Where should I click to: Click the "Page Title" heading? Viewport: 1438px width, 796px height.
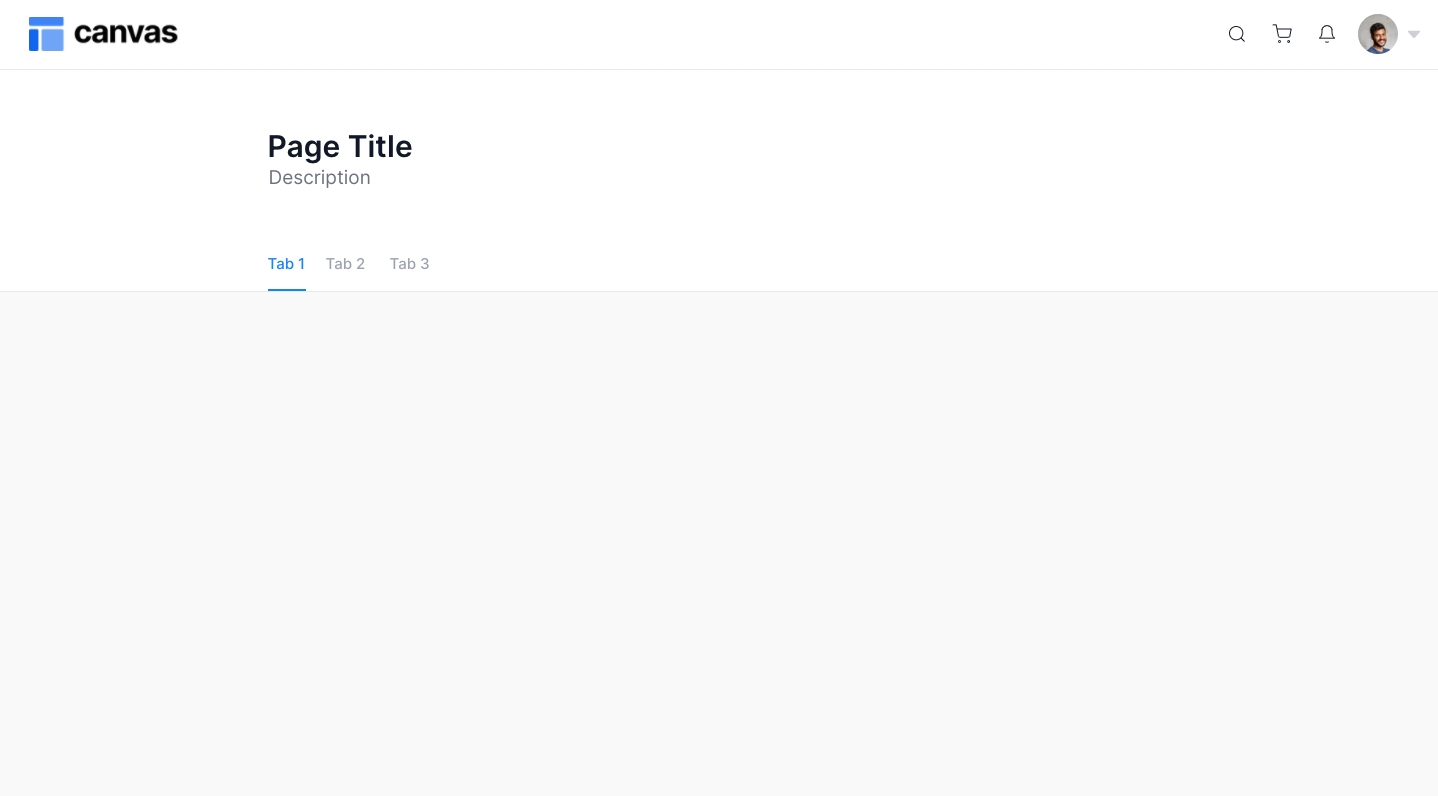340,147
